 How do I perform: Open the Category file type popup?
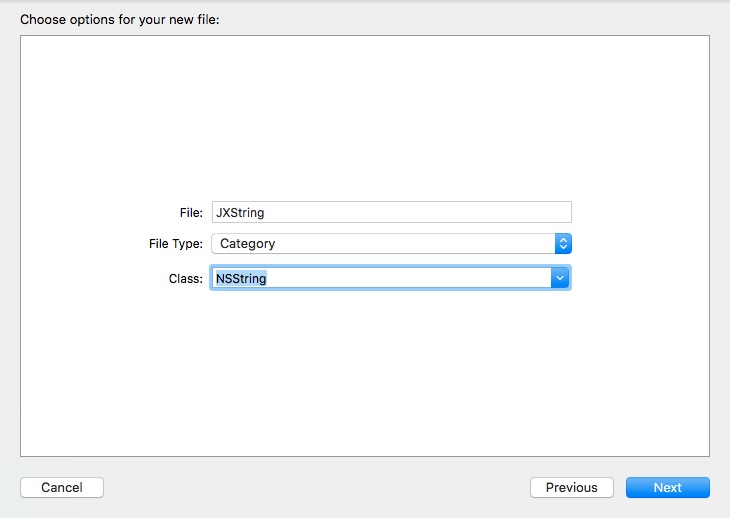pos(392,243)
